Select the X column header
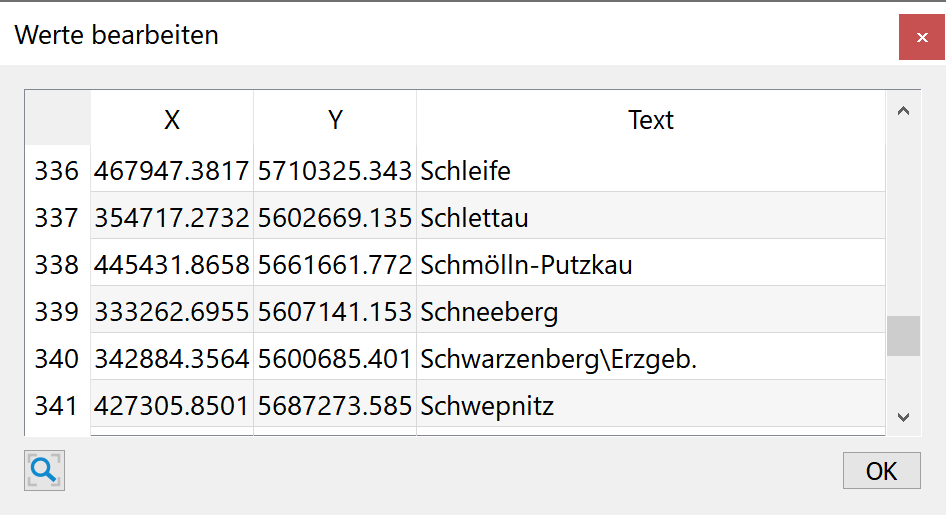 click(x=172, y=119)
